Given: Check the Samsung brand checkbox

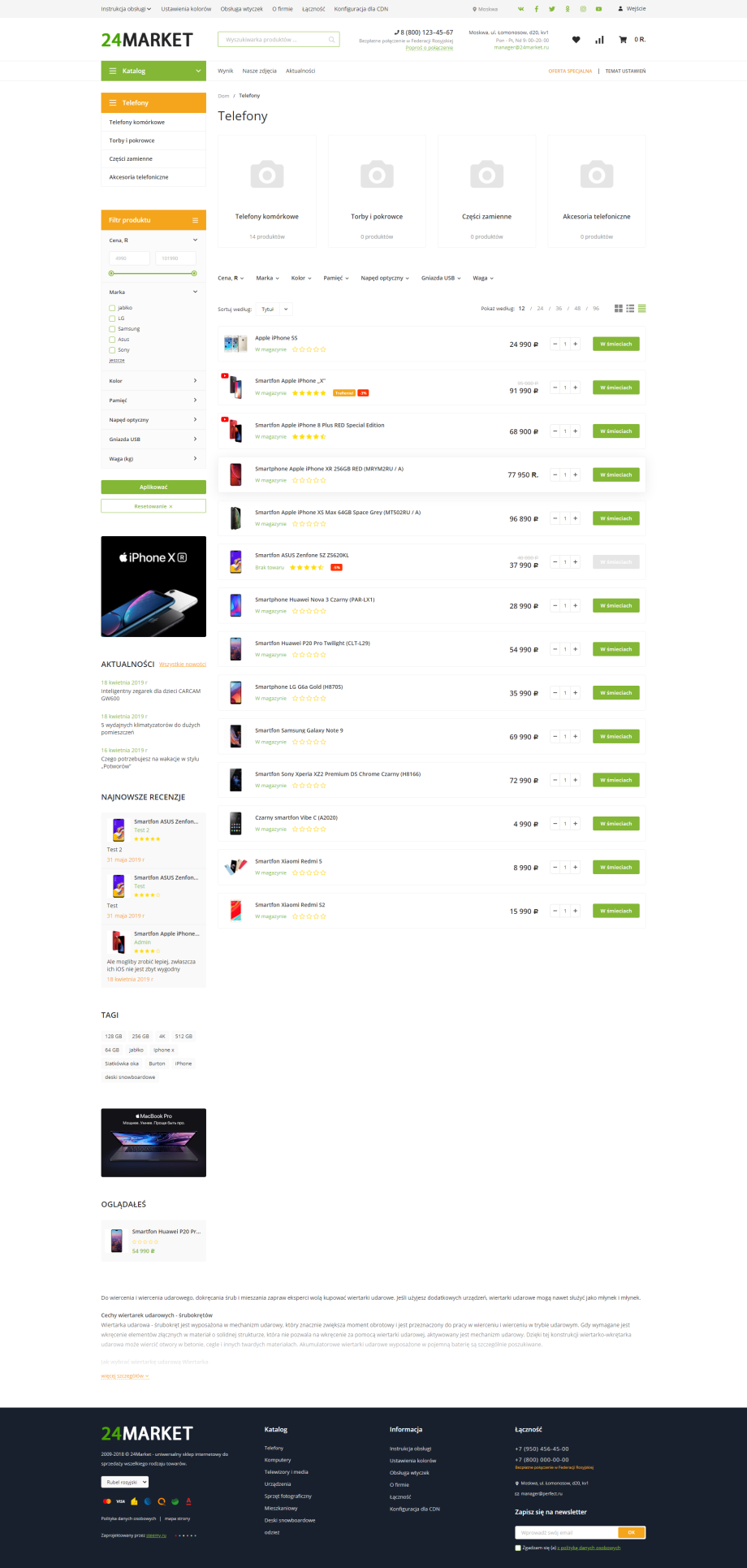Looking at the screenshot, I should click(112, 329).
